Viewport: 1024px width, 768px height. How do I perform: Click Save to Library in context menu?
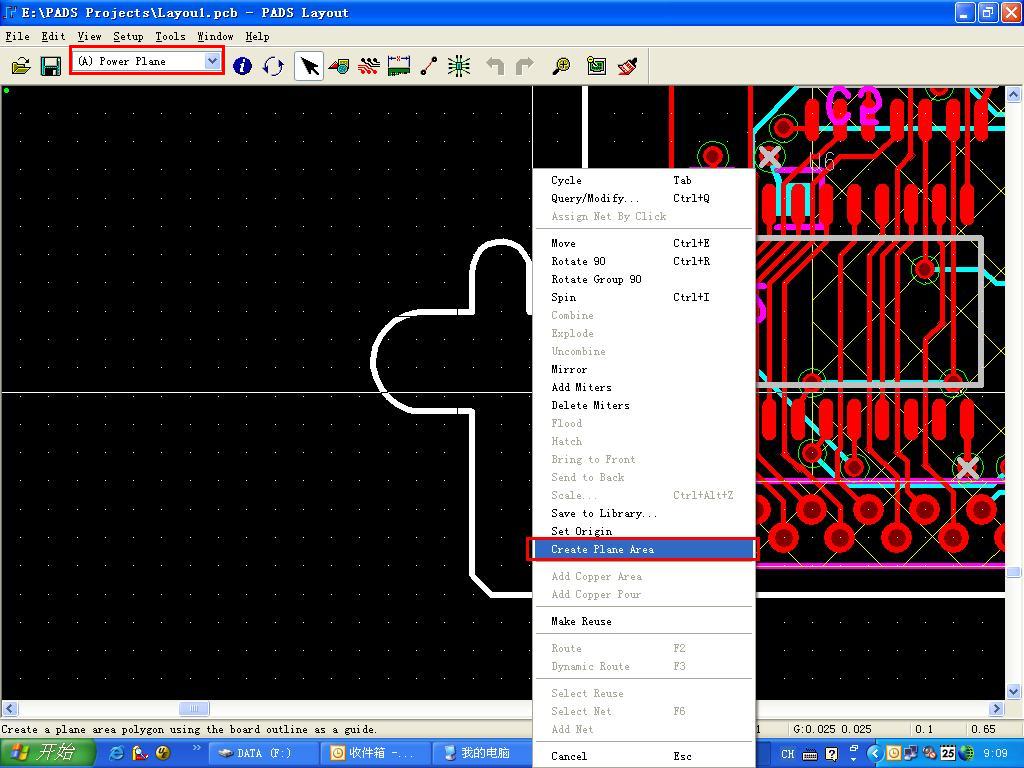603,513
